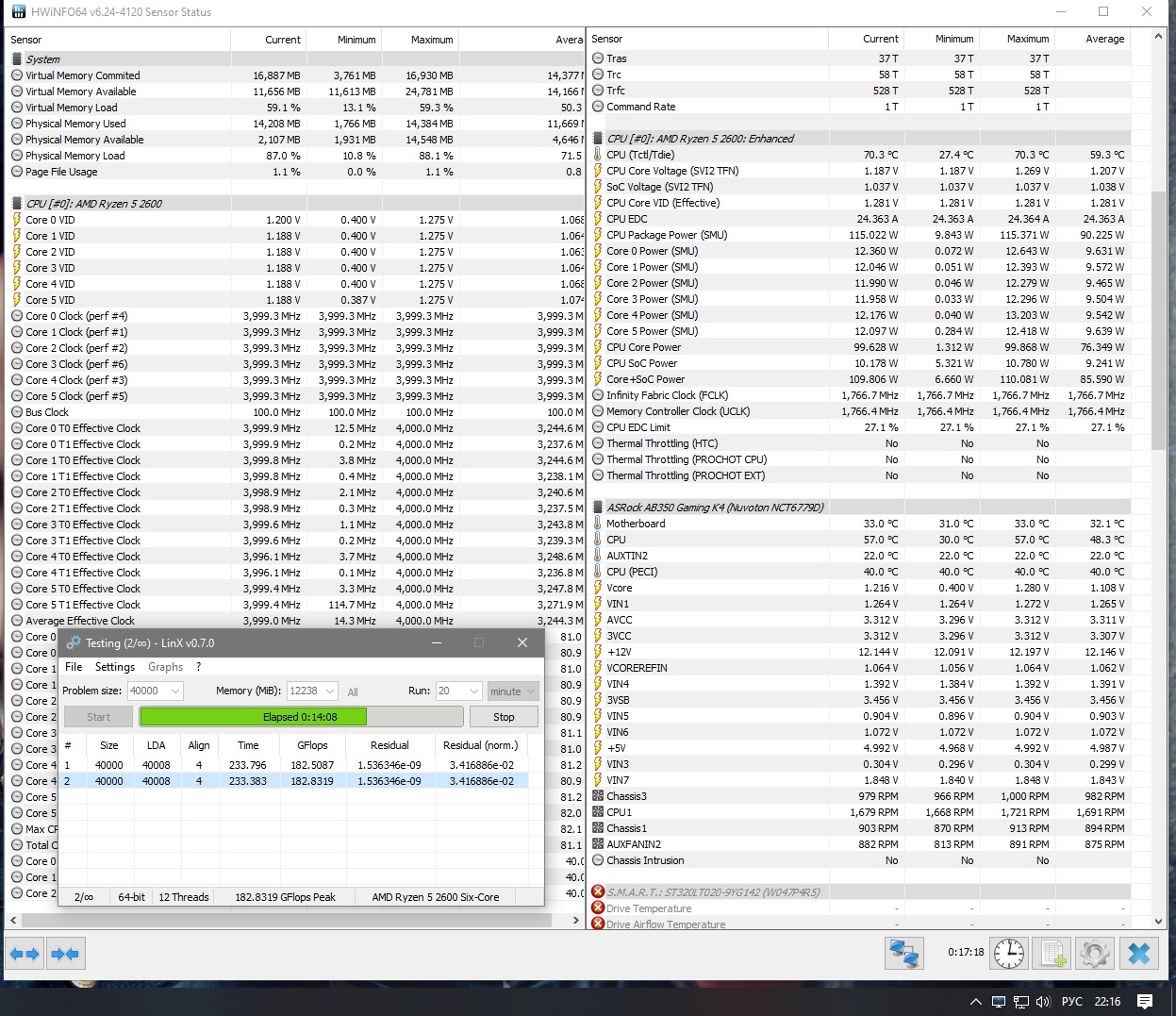
Task: Click the right pane vertical scrollbar down arrow
Action: 1161,921
